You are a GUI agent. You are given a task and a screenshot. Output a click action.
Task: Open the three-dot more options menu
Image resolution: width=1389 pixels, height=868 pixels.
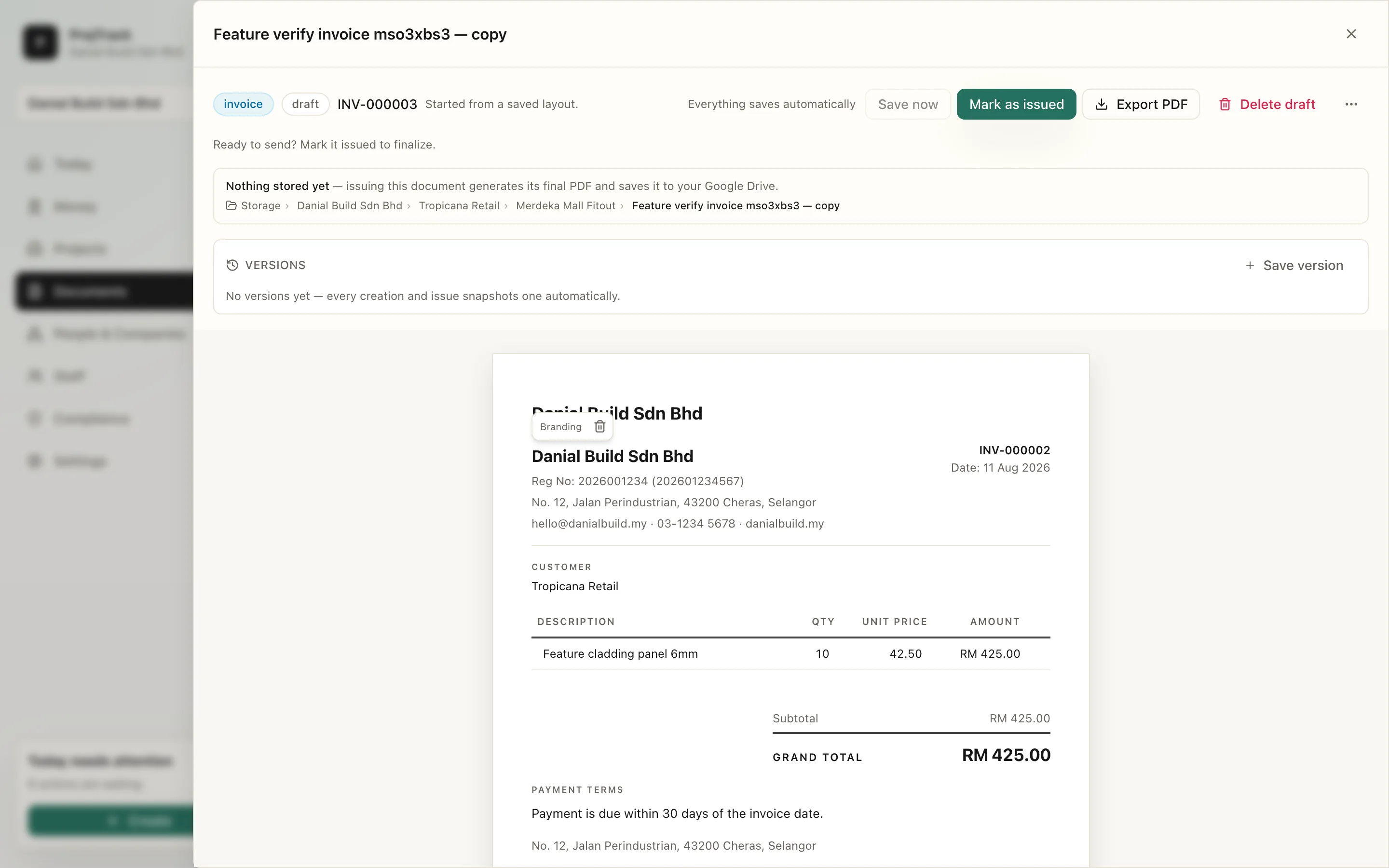(x=1351, y=104)
